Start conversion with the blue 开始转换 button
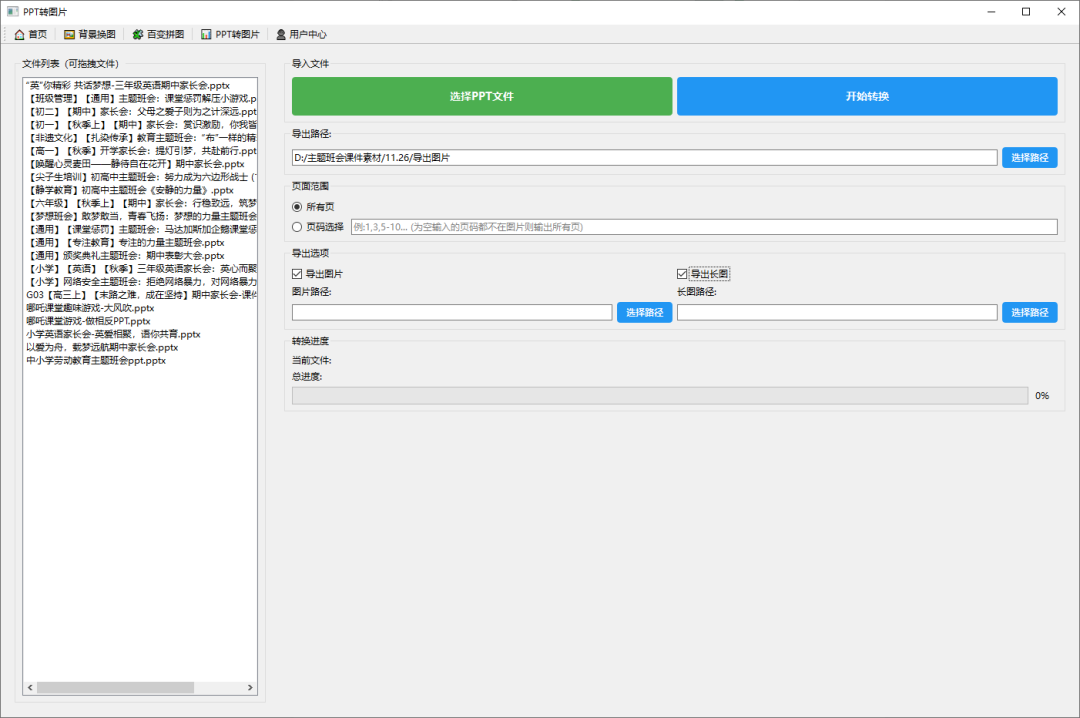Screen dimensions: 1080x718 point(866,96)
